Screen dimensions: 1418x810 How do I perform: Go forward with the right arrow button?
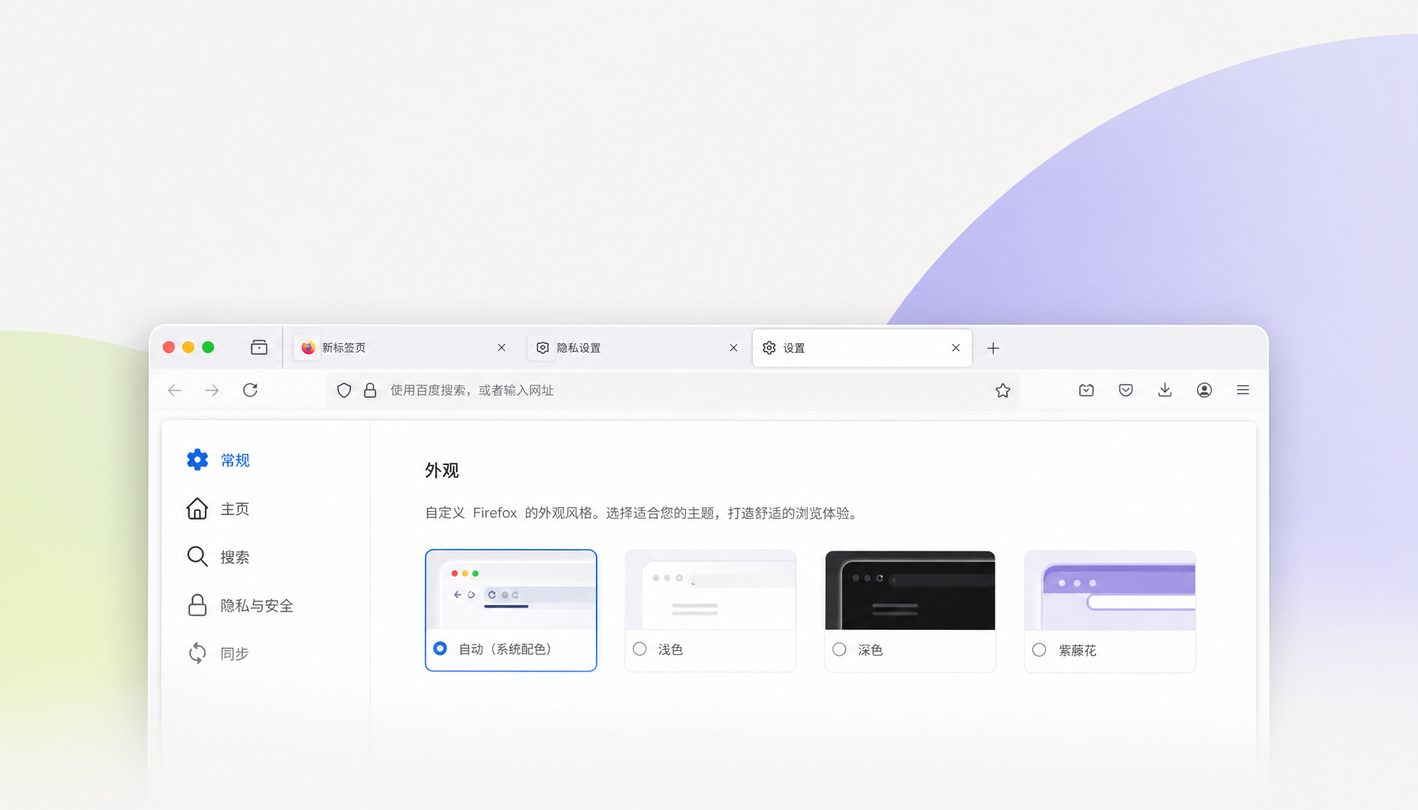[212, 390]
